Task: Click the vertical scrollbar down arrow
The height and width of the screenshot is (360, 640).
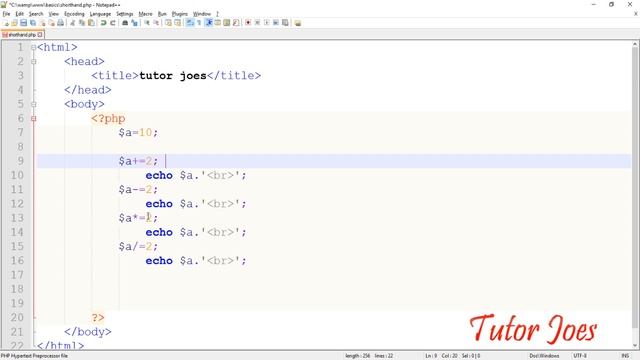Action: [636, 346]
